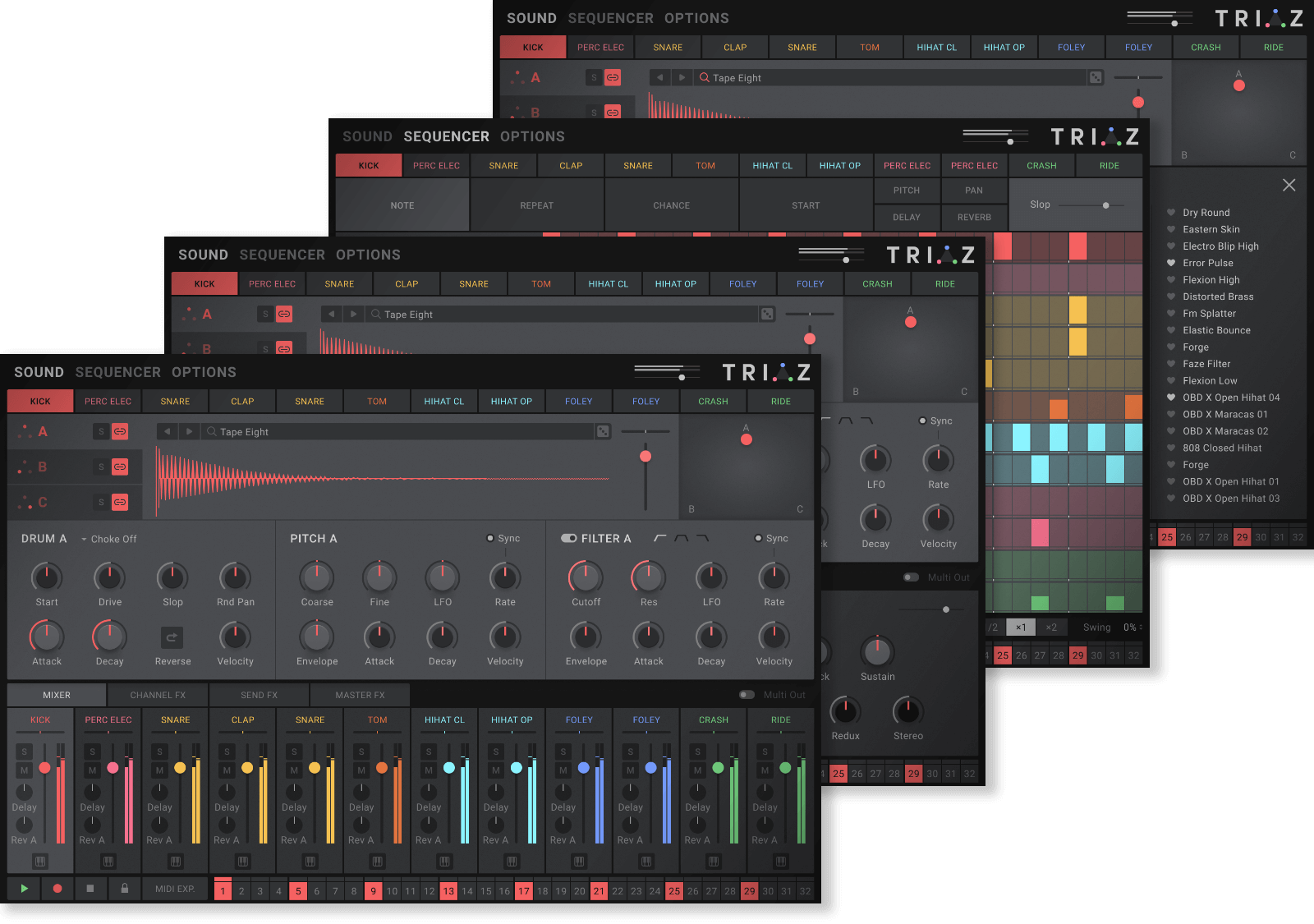Click the Decay knob in Drum A
Screen dimensions: 1314x924
[x=109, y=637]
